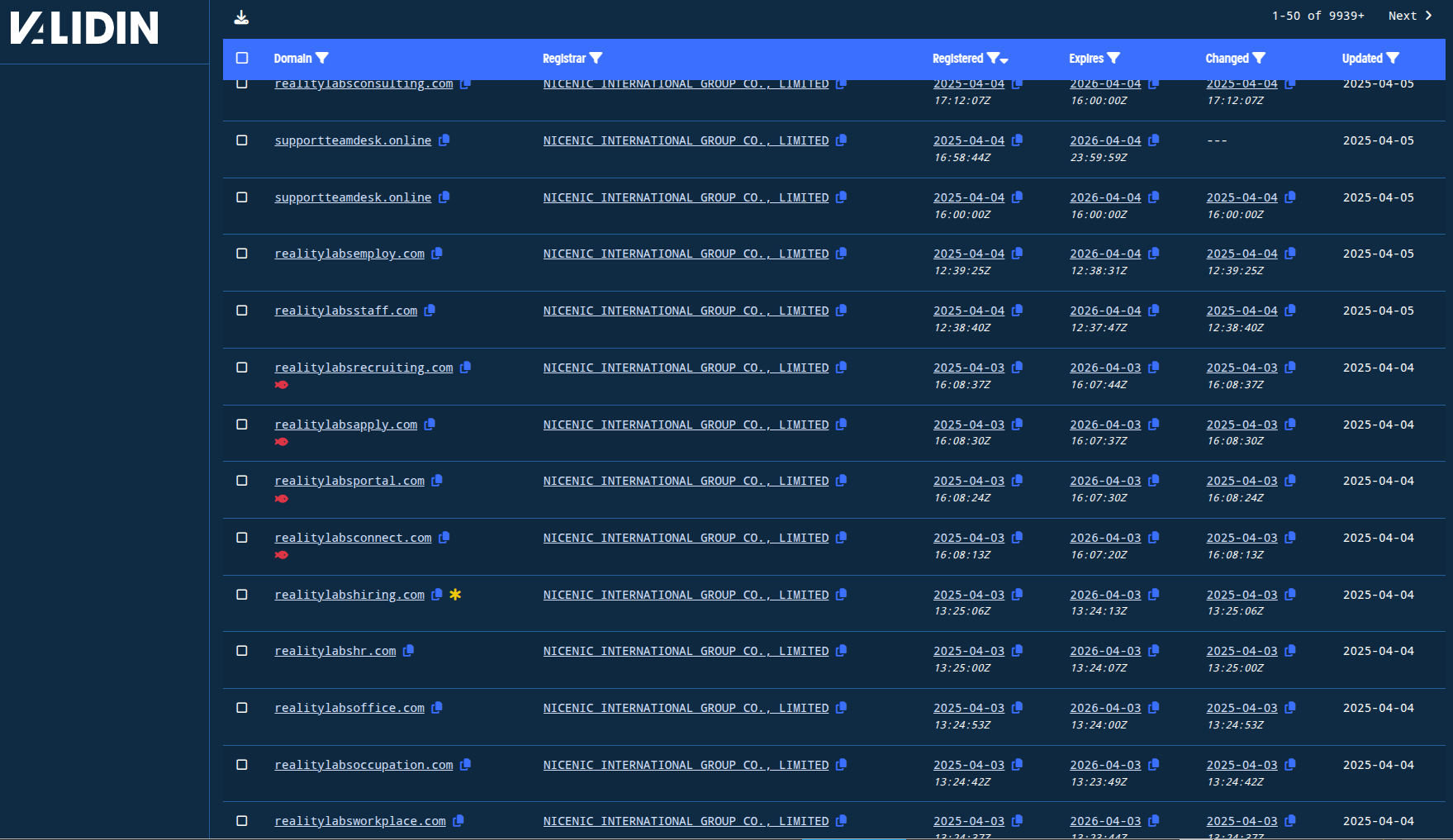1453x840 pixels.
Task: Open realitylabsoccupation.com domain link
Action: pos(363,765)
